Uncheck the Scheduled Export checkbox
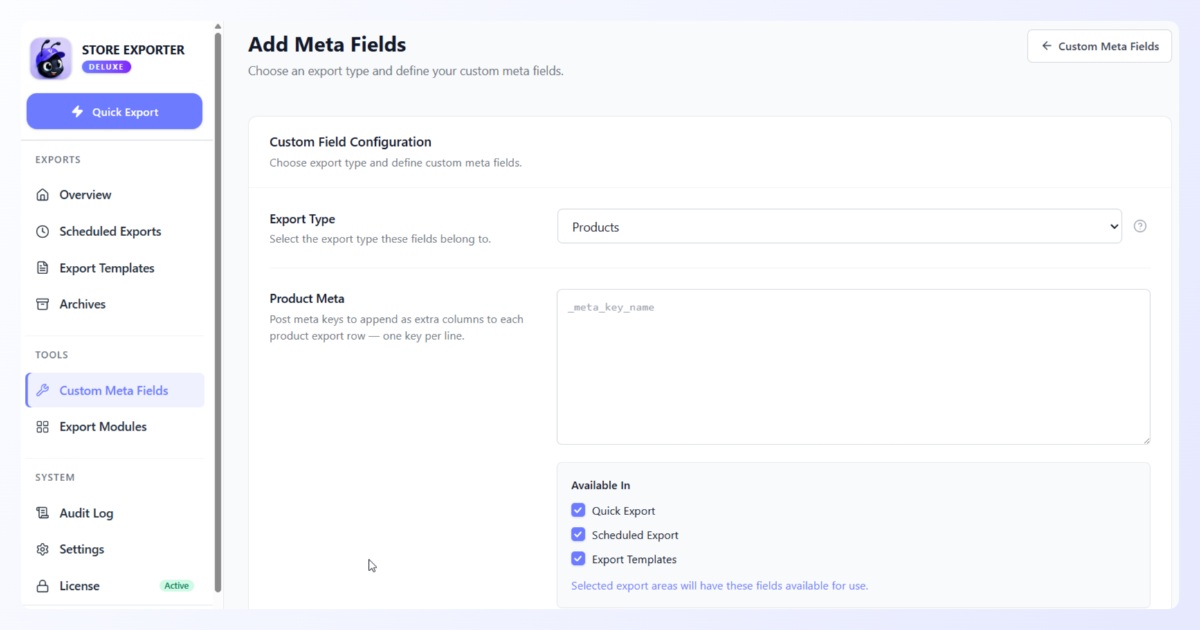The image size is (1200, 630). pyautogui.click(x=578, y=535)
